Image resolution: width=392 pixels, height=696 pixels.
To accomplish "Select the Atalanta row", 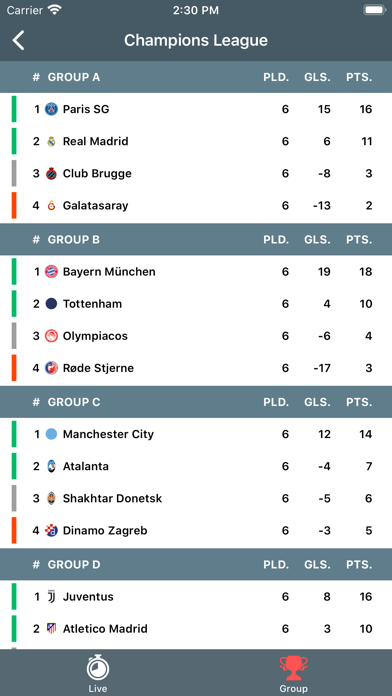I will 196,466.
